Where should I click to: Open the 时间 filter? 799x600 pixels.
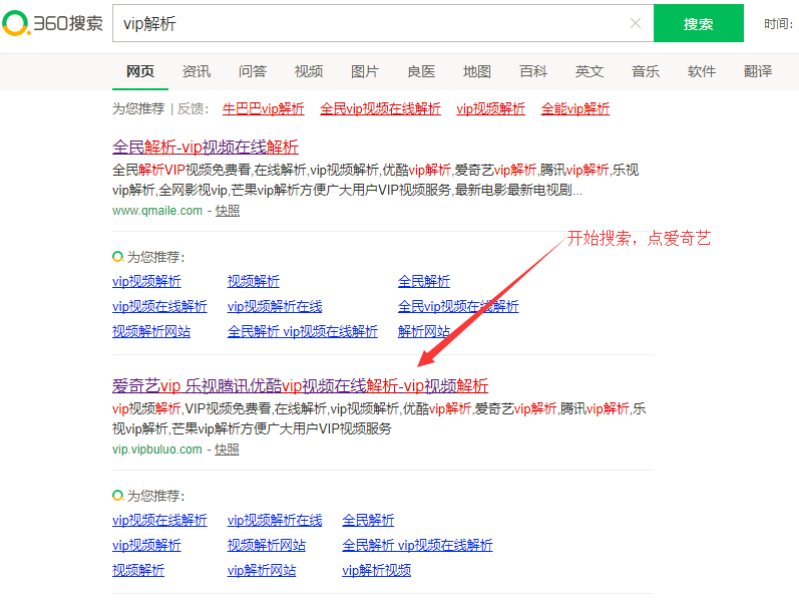[778, 24]
